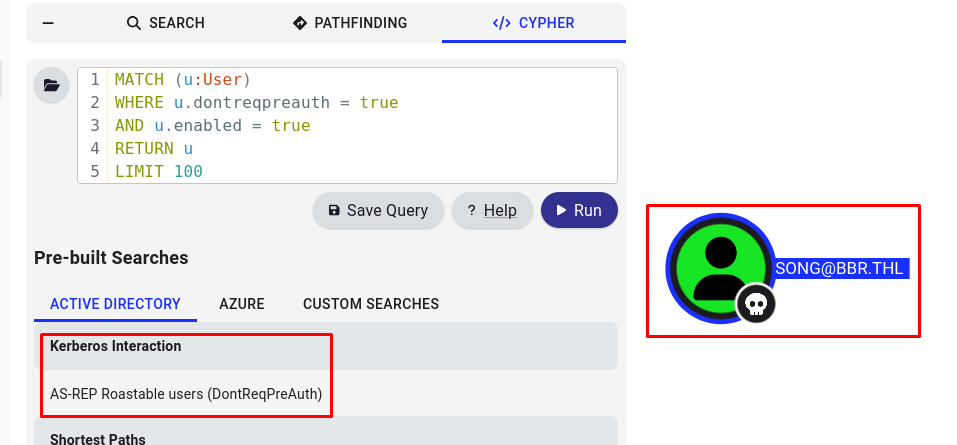Screen dimensions: 957x445
Task: Switch to the PATHFINDING tab
Action: pos(350,23)
